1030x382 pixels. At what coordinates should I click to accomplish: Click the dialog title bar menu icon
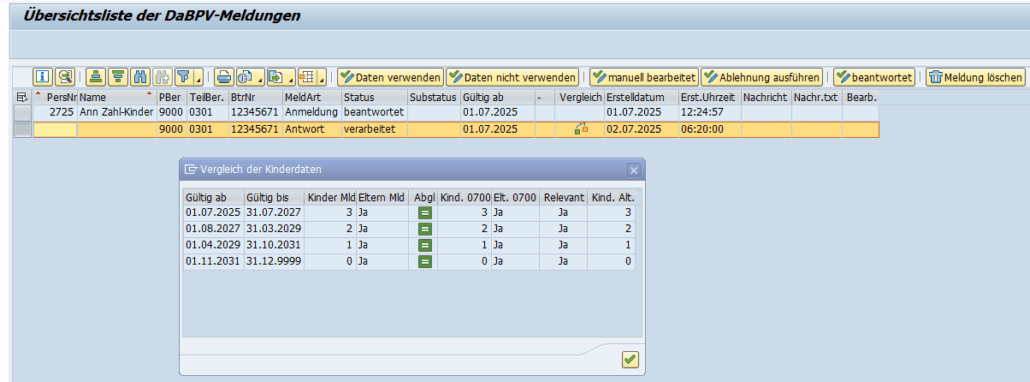click(190, 169)
